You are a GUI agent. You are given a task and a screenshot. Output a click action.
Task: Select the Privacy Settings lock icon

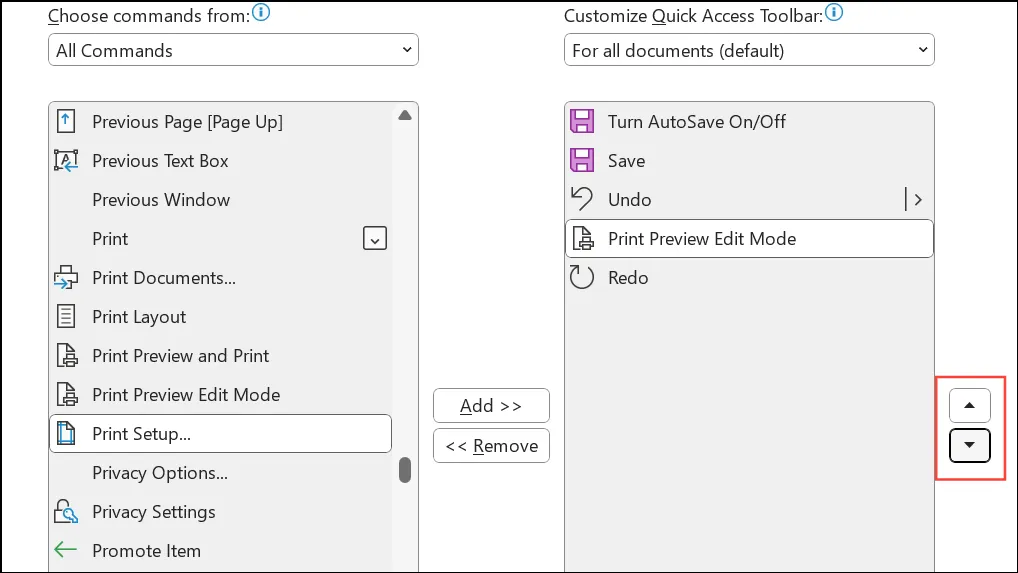pyautogui.click(x=66, y=511)
